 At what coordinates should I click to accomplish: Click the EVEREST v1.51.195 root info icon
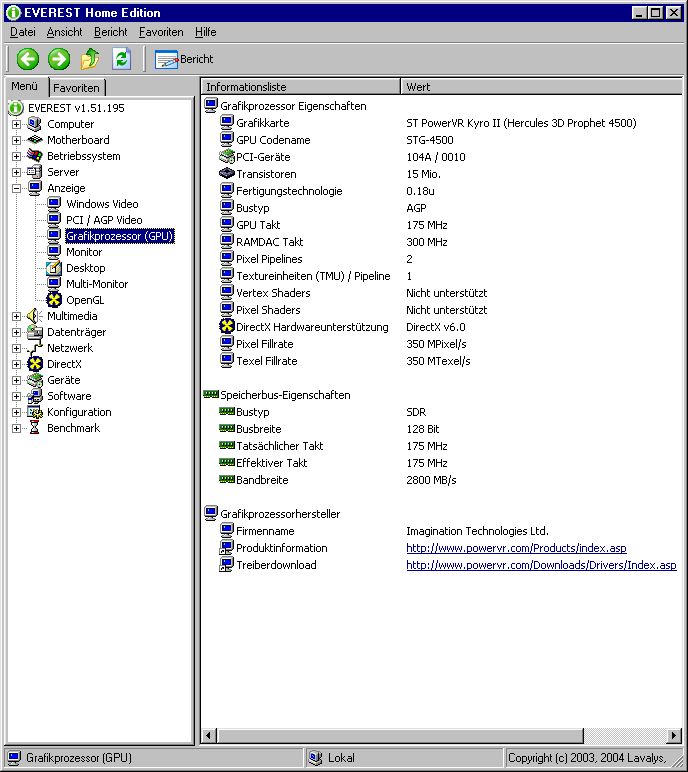tap(16, 108)
